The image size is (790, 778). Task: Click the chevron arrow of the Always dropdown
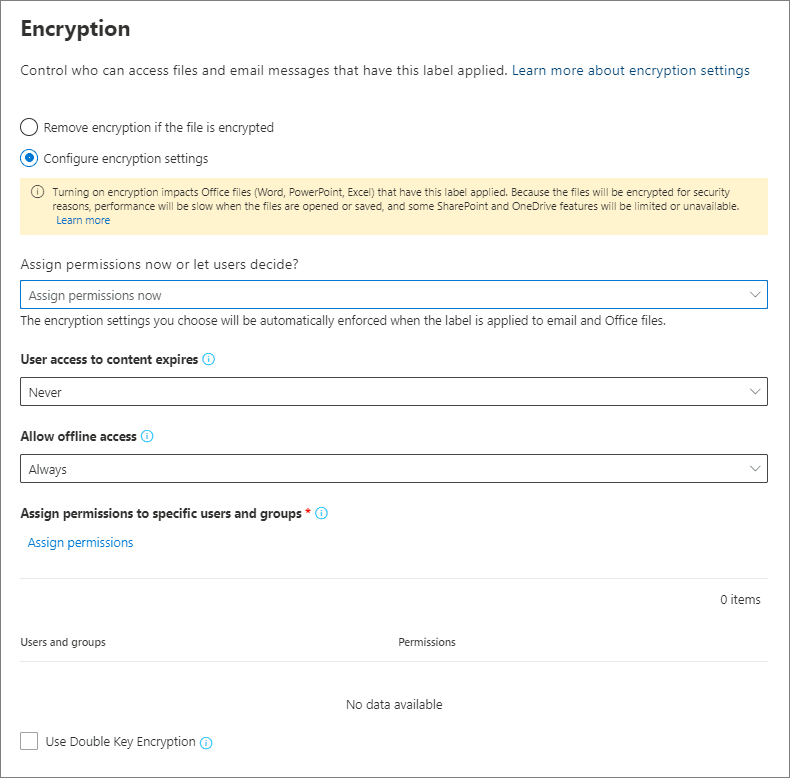tap(755, 469)
